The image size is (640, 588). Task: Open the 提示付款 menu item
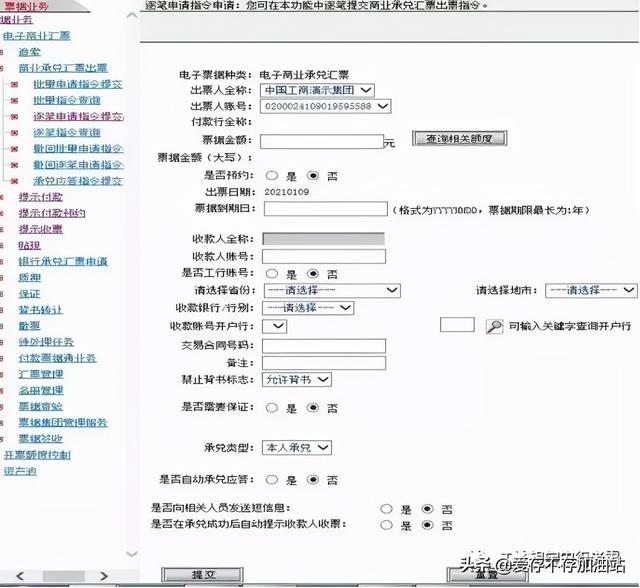point(40,197)
